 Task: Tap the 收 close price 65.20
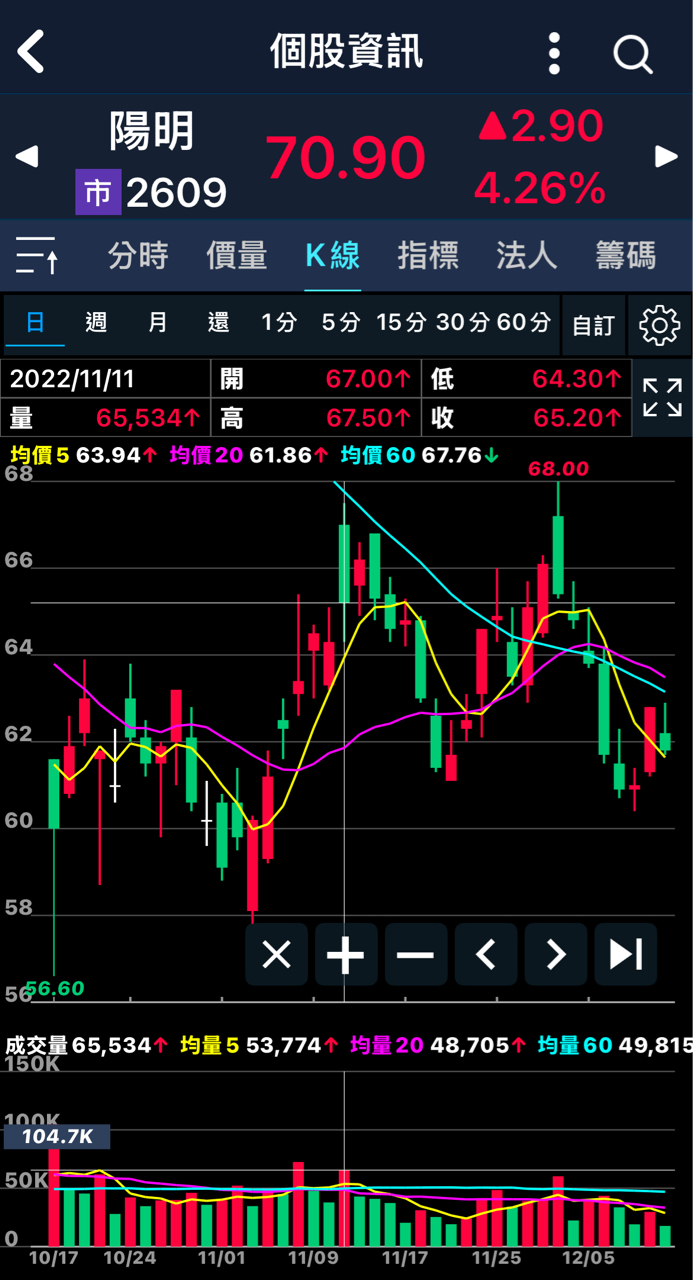pyautogui.click(x=527, y=417)
